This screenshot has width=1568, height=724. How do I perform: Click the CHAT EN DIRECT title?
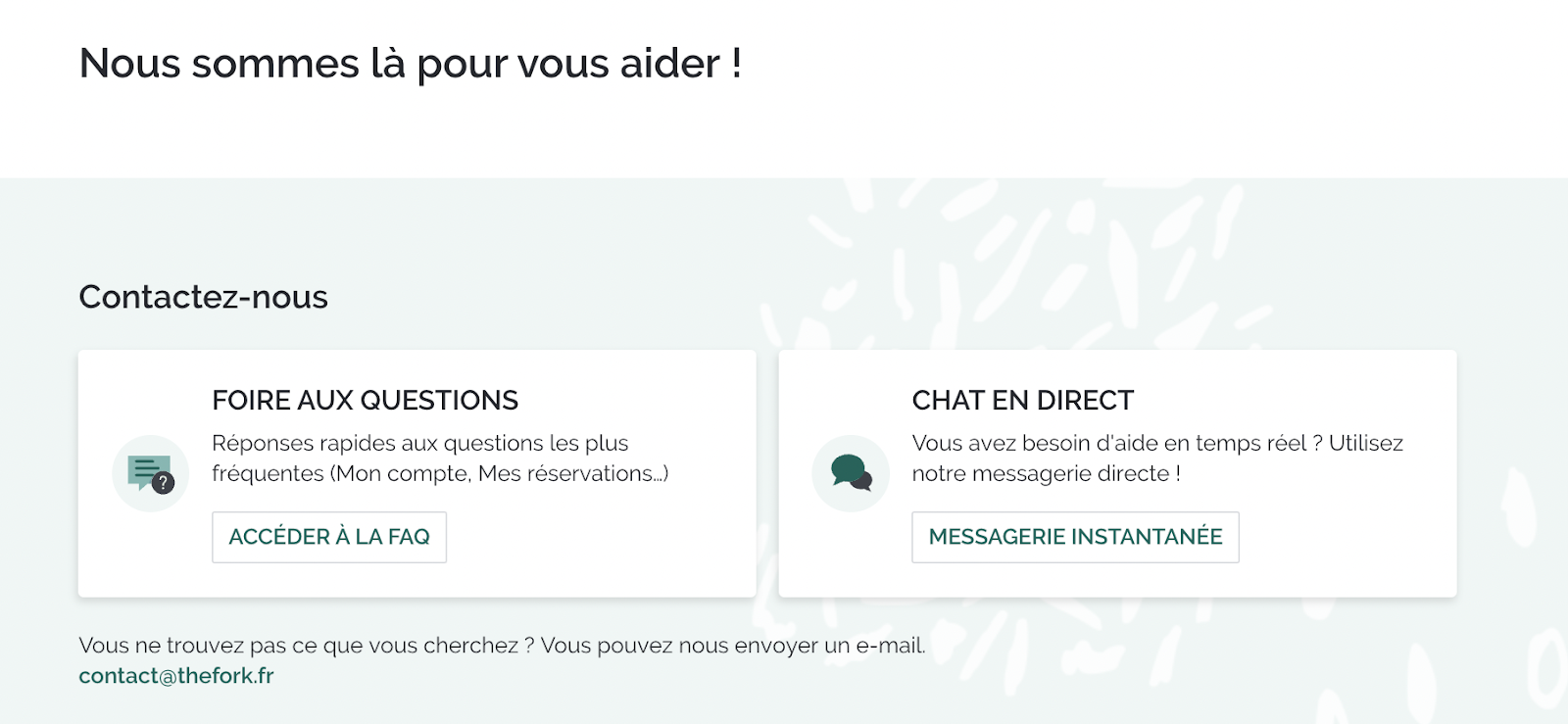[1022, 401]
